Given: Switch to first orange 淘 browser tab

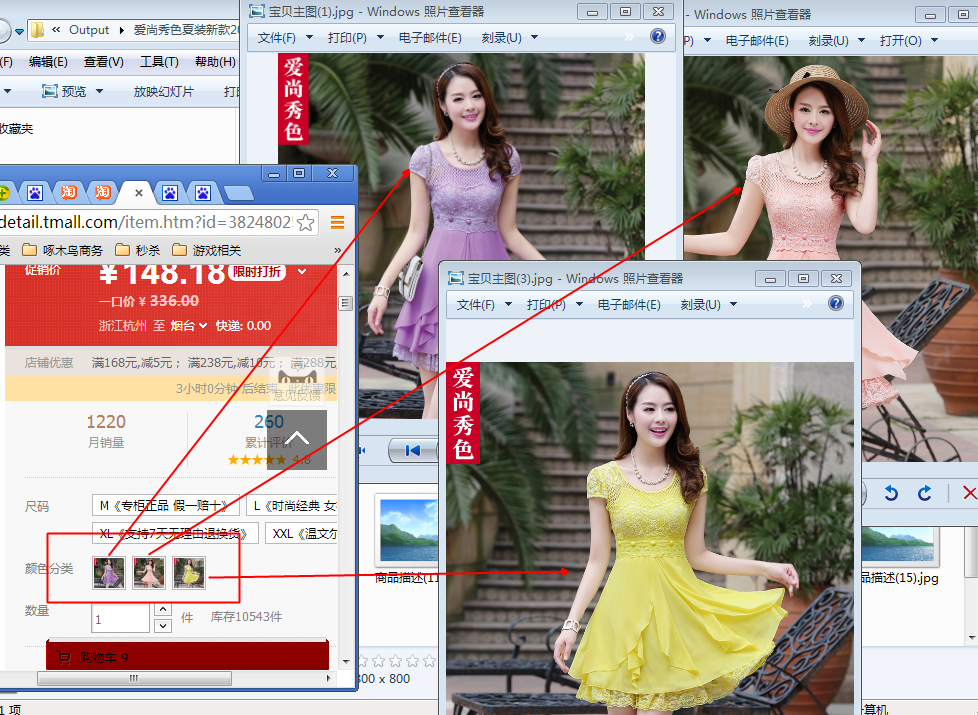Looking at the screenshot, I should click(69, 193).
